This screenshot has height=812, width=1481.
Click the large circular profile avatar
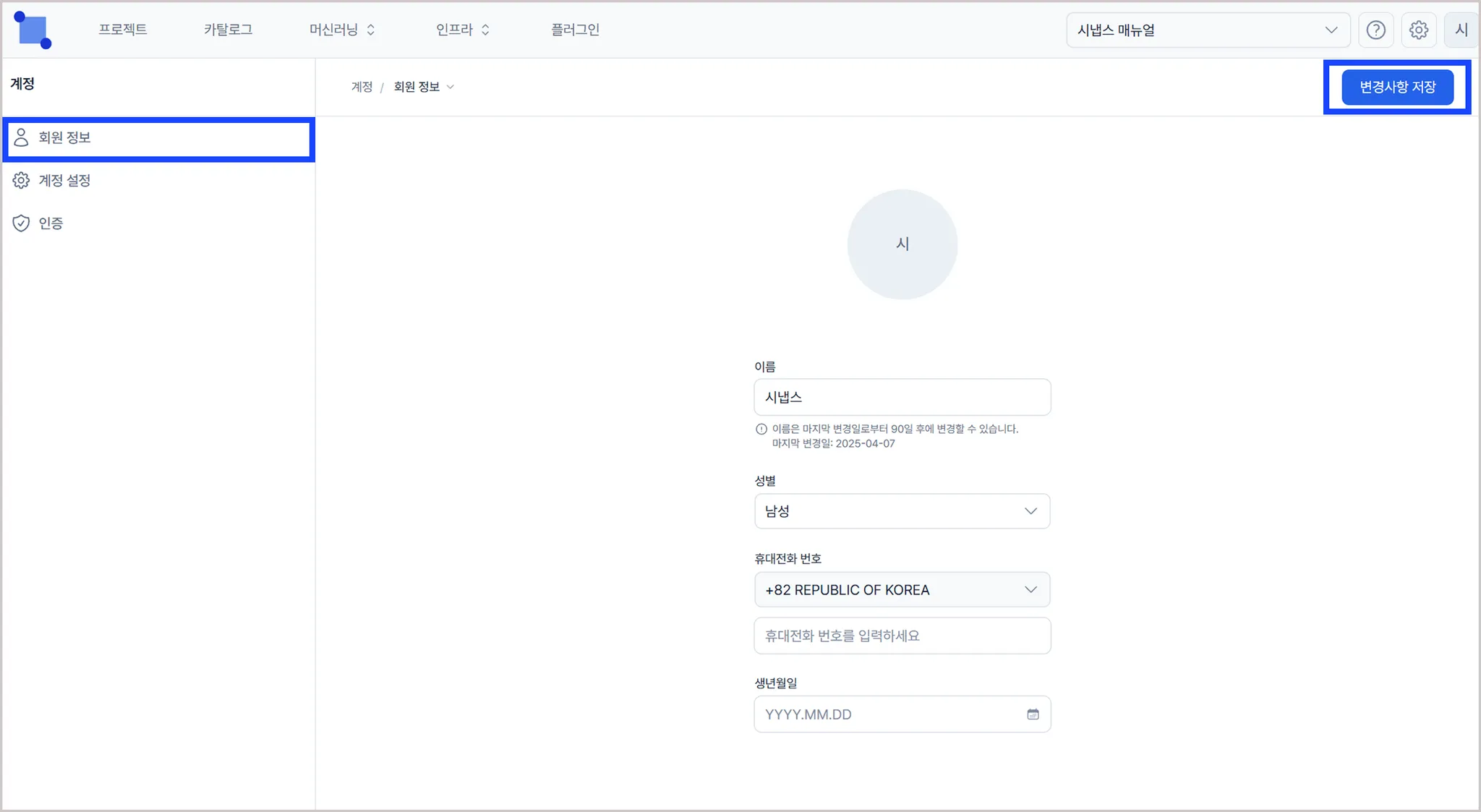(902, 244)
